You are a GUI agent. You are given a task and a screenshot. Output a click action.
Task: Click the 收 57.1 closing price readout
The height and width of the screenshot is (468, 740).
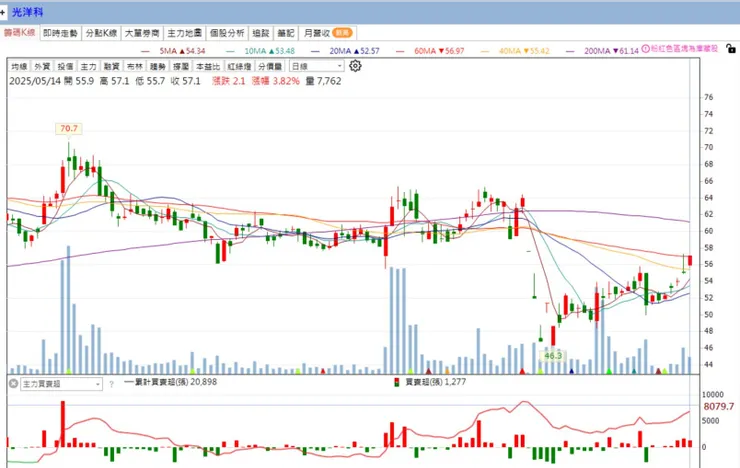coord(185,81)
